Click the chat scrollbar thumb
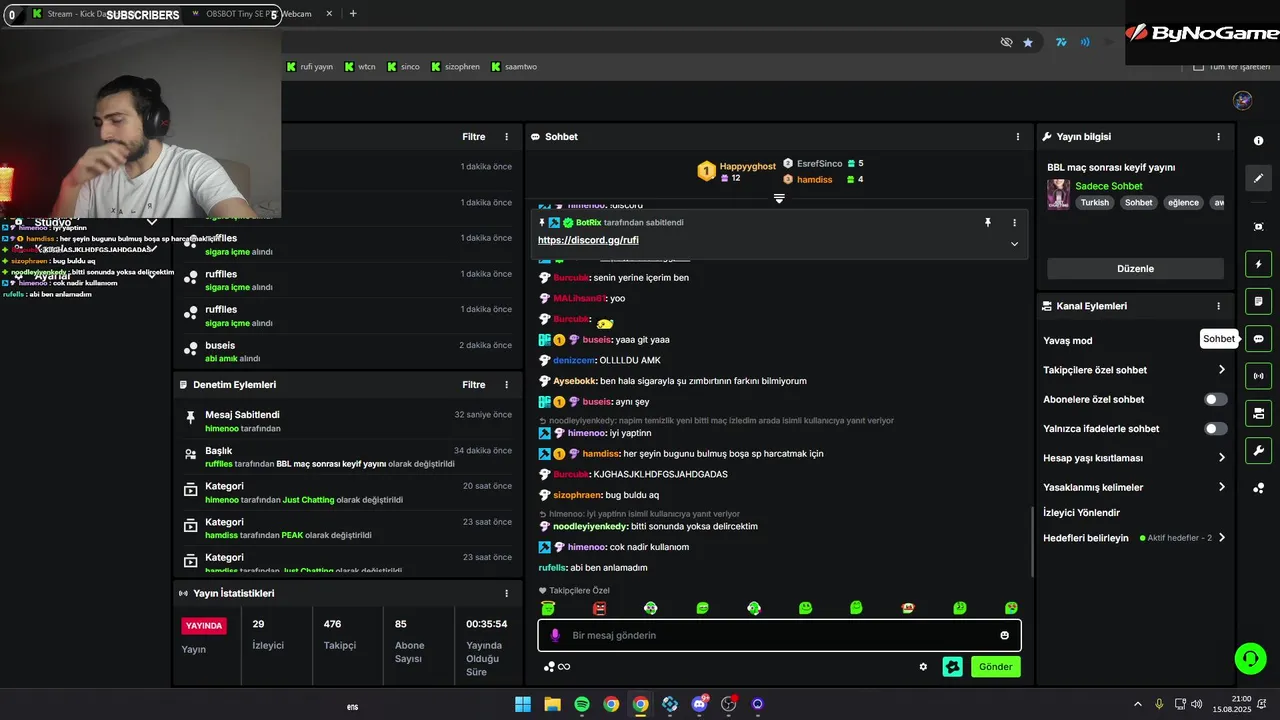The width and height of the screenshot is (1280, 720). coord(1031,541)
